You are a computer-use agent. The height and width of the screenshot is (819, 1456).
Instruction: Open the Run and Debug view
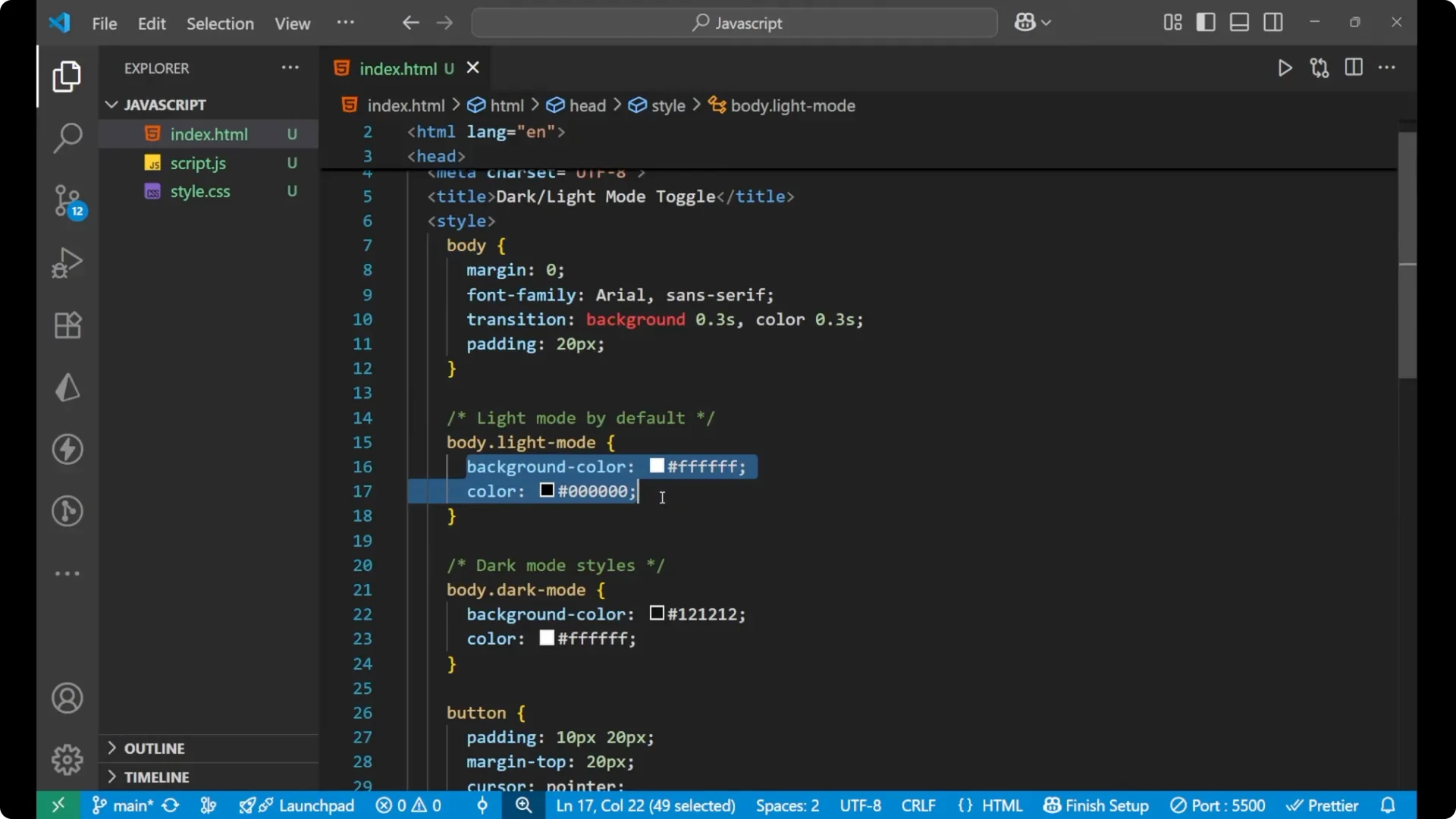[x=67, y=262]
